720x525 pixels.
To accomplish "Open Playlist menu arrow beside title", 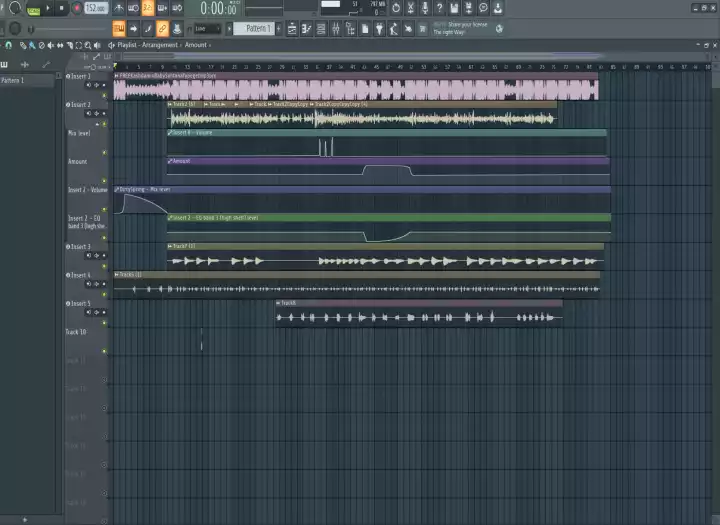I will 111,45.
